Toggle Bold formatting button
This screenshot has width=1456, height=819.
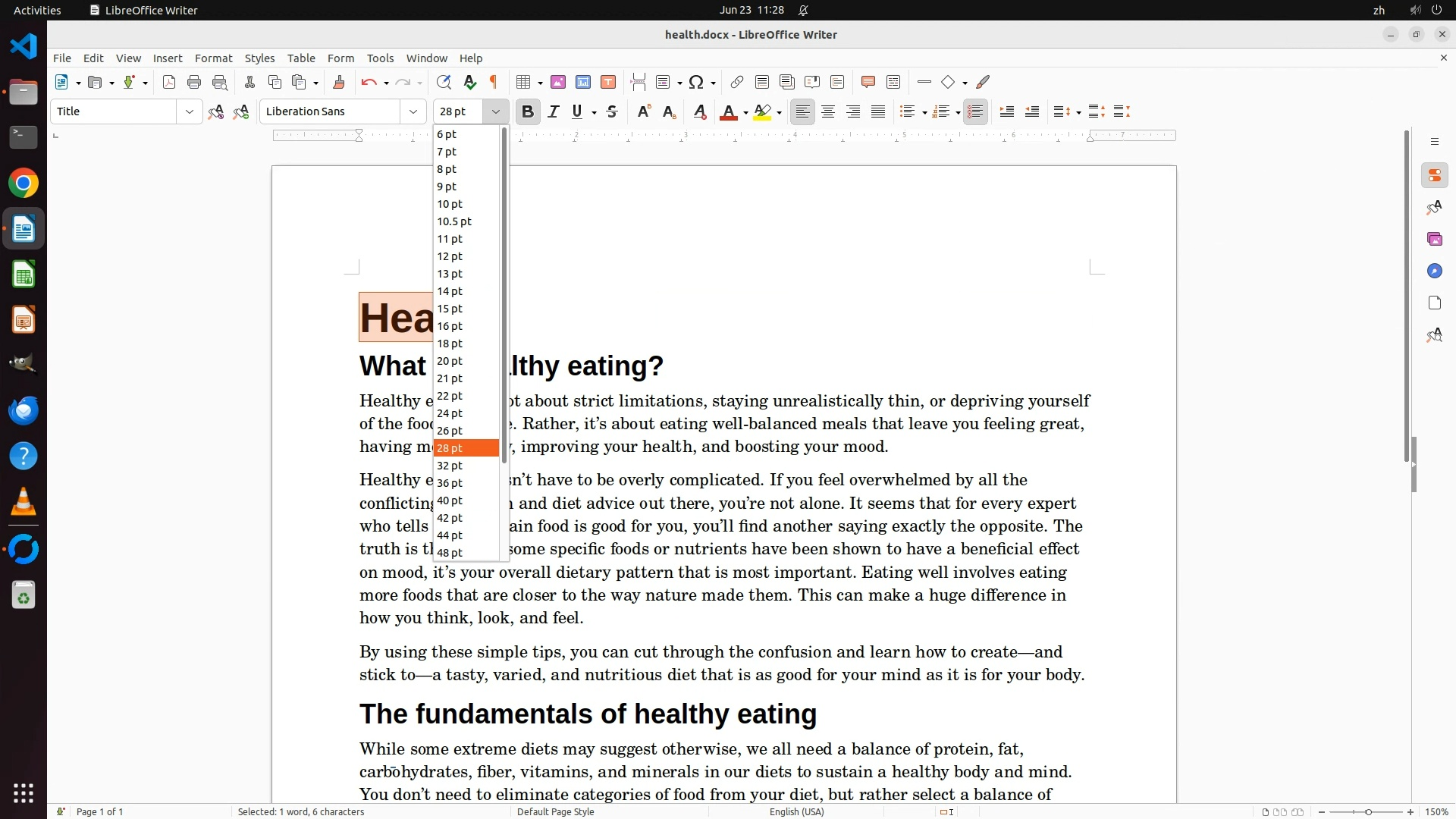click(528, 111)
